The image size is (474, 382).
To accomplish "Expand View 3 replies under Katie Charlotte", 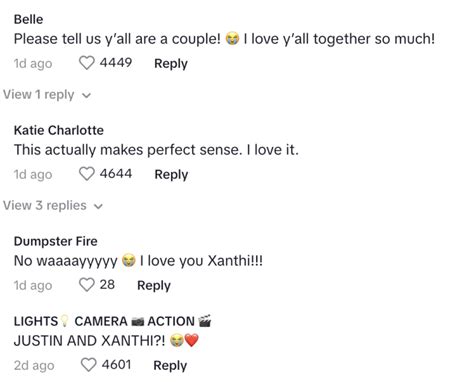I will point(53,206).
